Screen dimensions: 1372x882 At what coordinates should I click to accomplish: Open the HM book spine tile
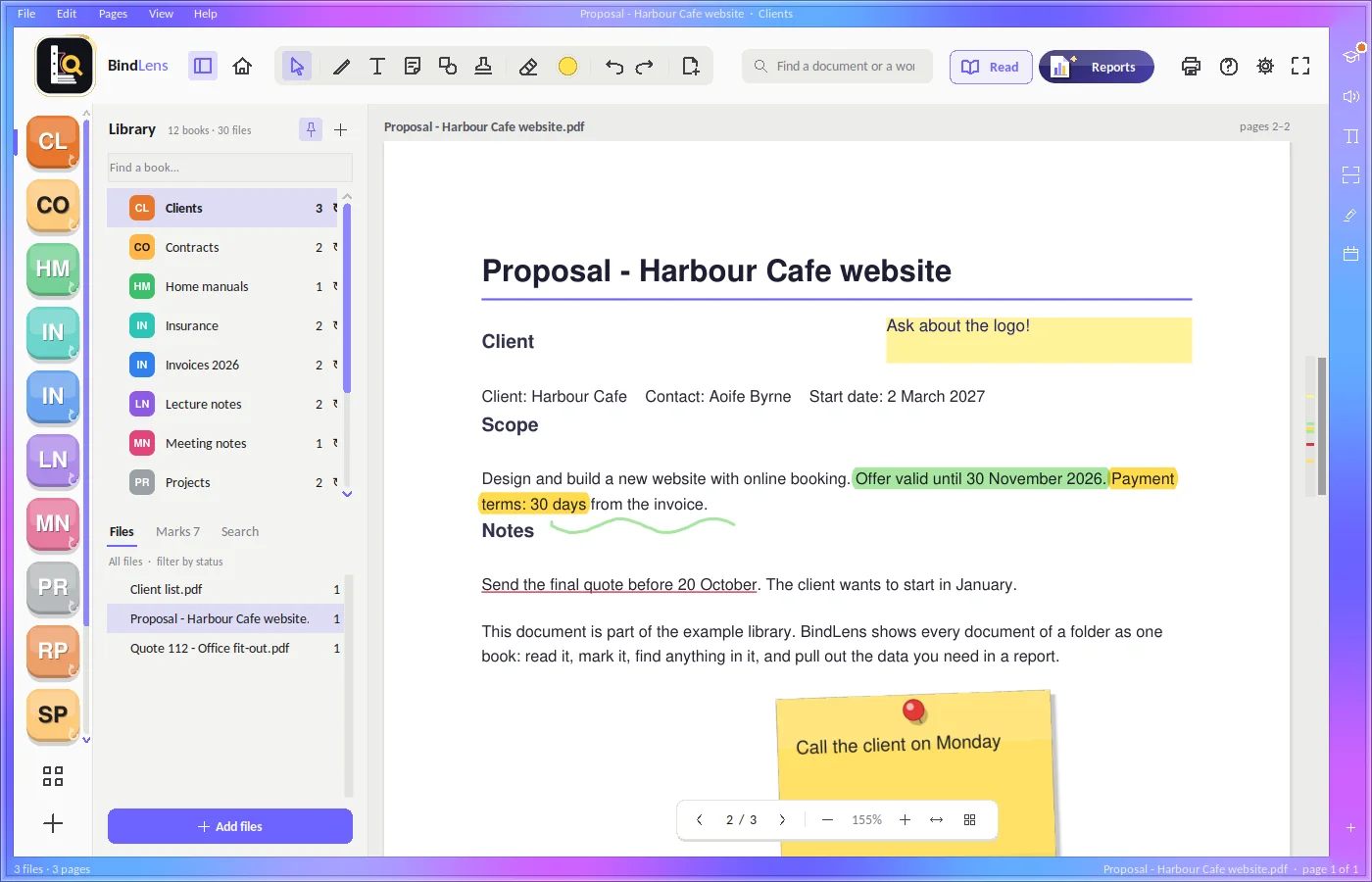(x=53, y=269)
